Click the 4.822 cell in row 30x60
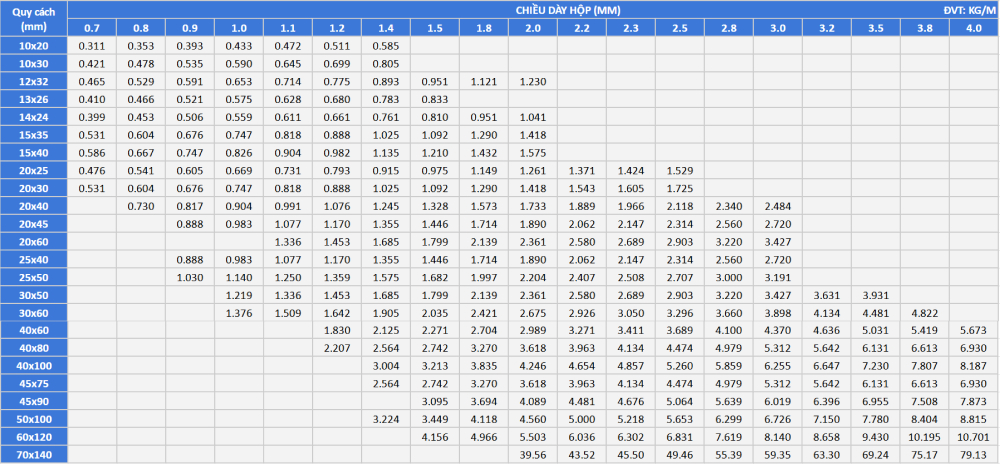This screenshot has height=464, width=1000. click(924, 313)
